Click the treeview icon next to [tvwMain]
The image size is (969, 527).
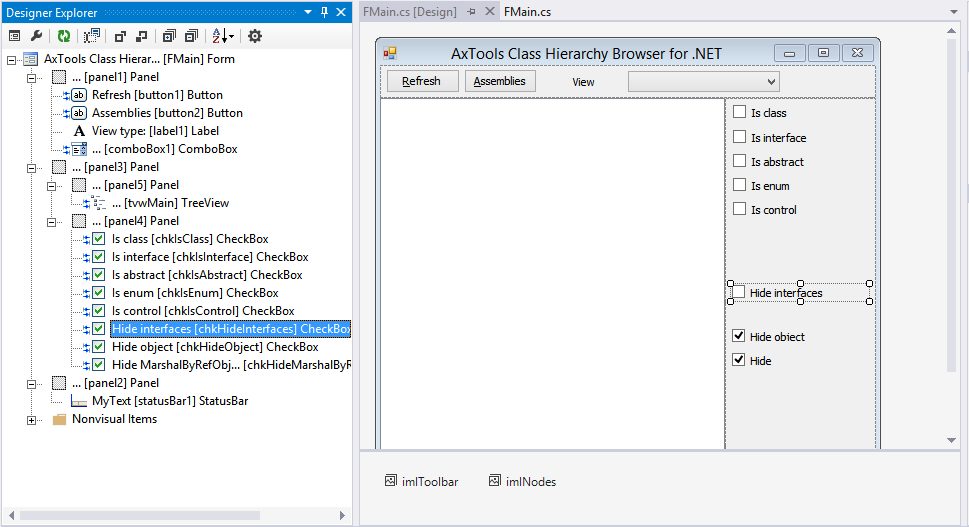coord(99,203)
